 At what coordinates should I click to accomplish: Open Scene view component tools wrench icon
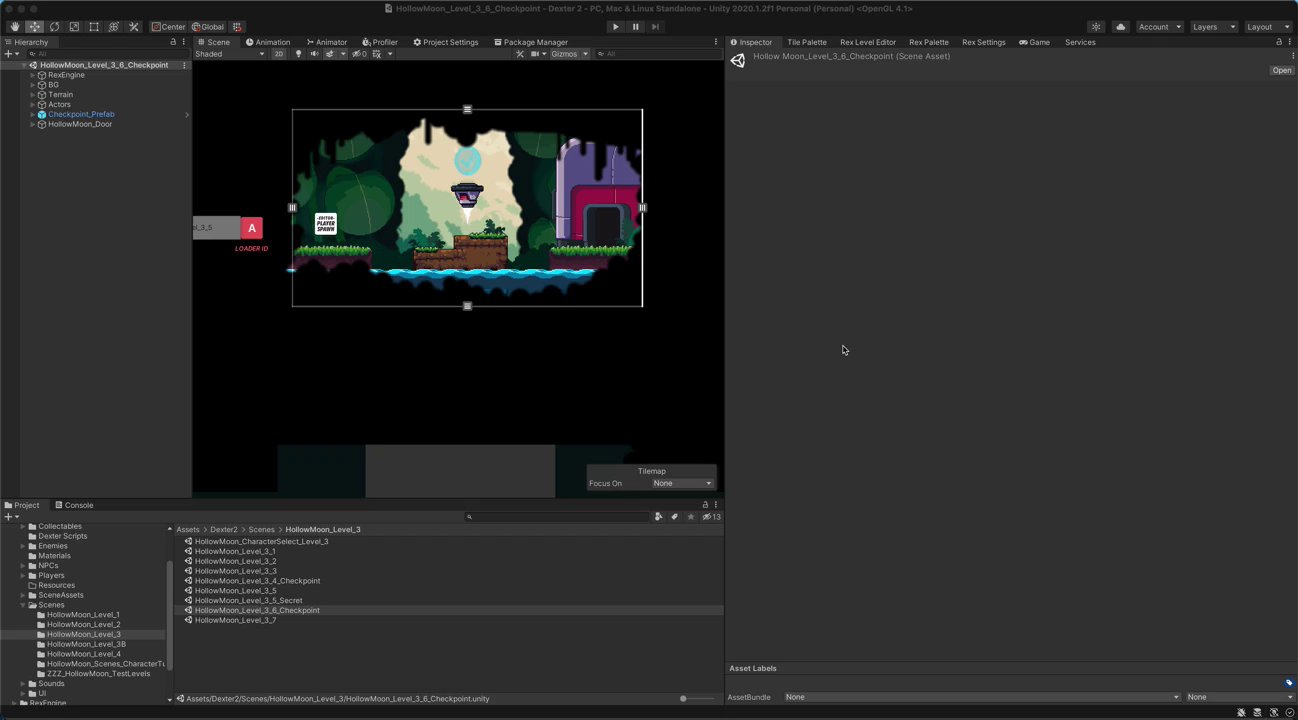(x=520, y=54)
